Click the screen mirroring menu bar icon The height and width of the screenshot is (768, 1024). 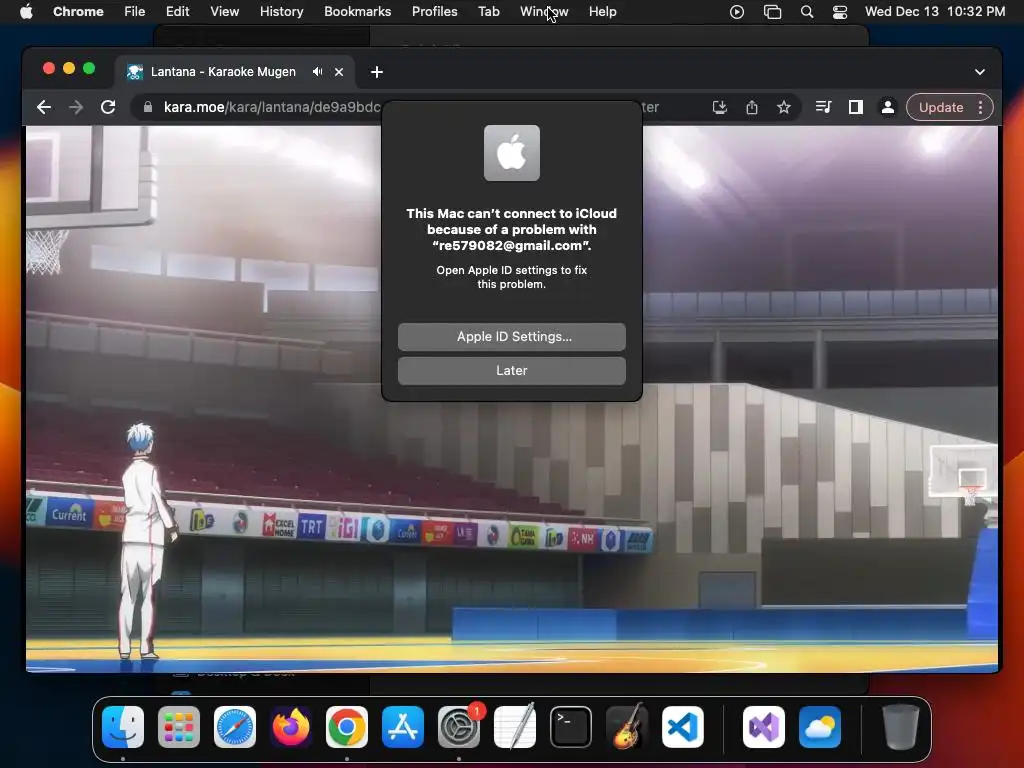coord(773,12)
